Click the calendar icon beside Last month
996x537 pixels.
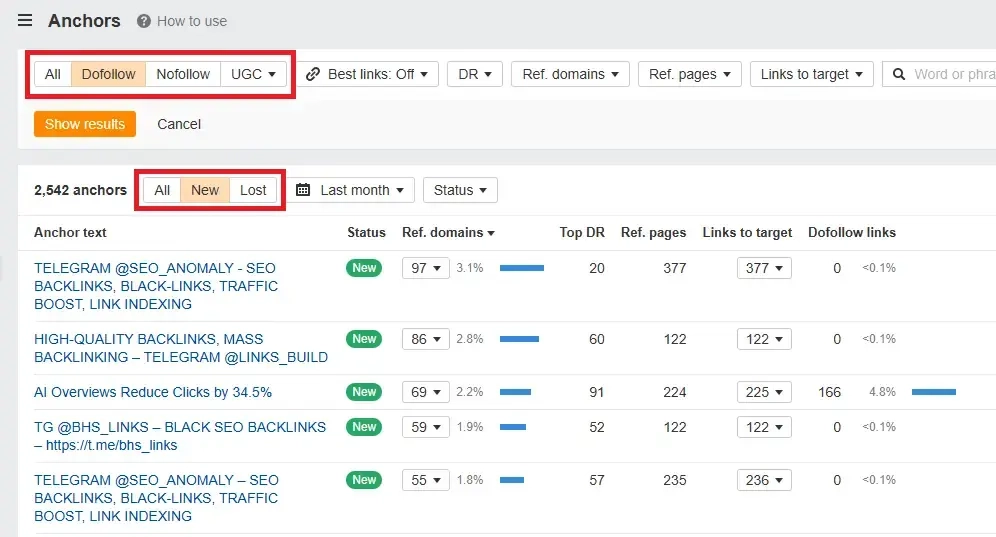point(303,190)
